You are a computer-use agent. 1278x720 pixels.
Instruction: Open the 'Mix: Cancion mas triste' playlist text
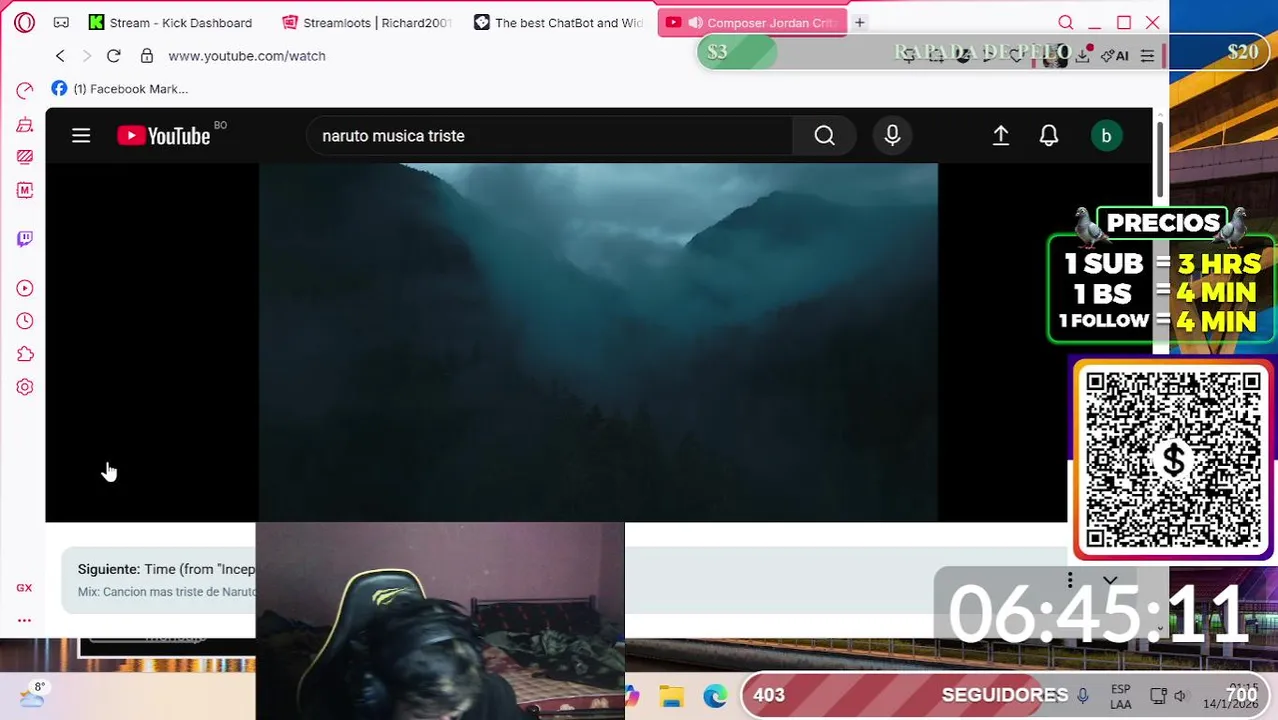point(167,592)
